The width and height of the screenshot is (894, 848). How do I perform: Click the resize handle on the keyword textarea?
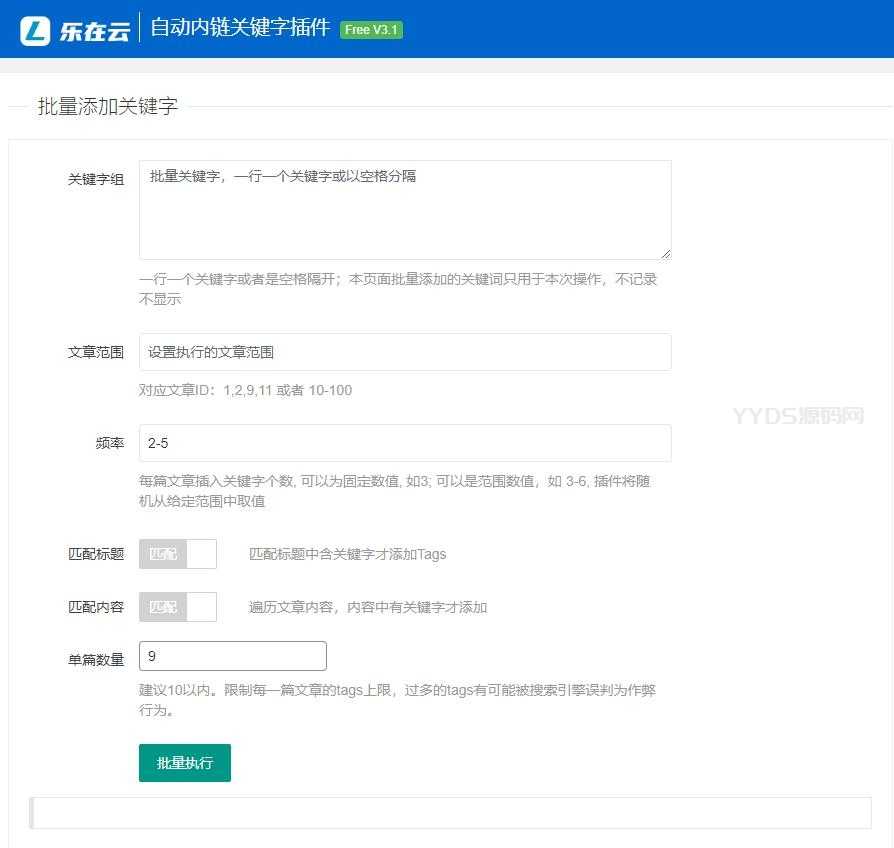tap(665, 253)
